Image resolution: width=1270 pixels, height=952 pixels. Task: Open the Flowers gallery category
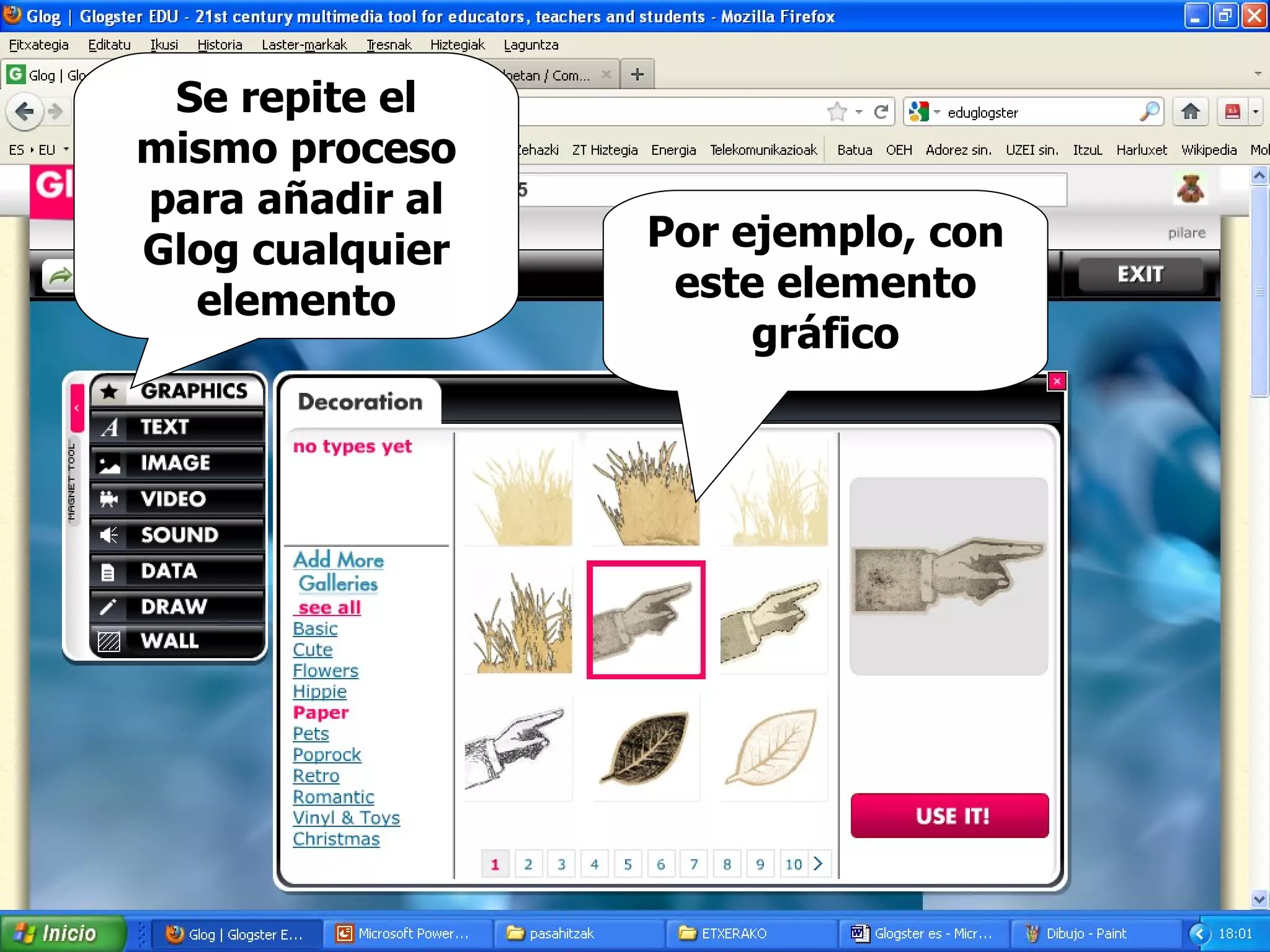(326, 671)
